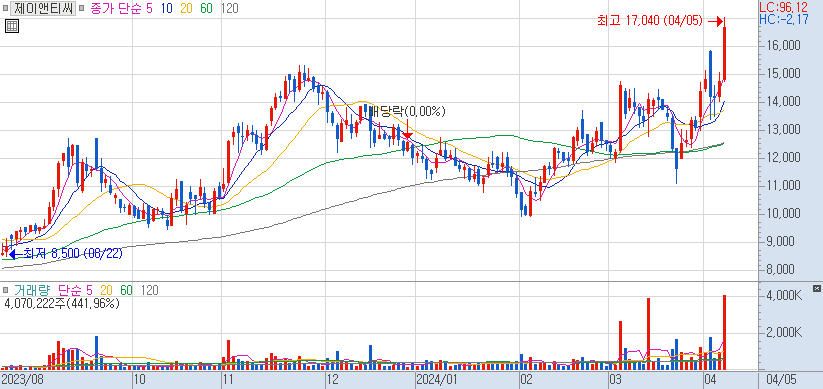
Task: Click the 최고 17,040 (04/05) high annotation
Action: (650, 21)
